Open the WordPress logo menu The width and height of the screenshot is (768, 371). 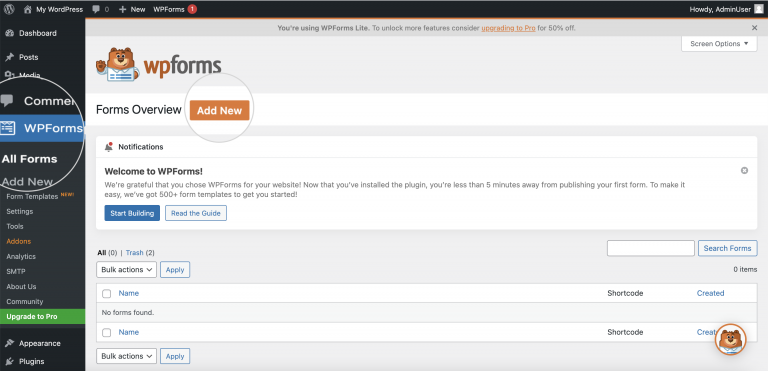[9, 9]
